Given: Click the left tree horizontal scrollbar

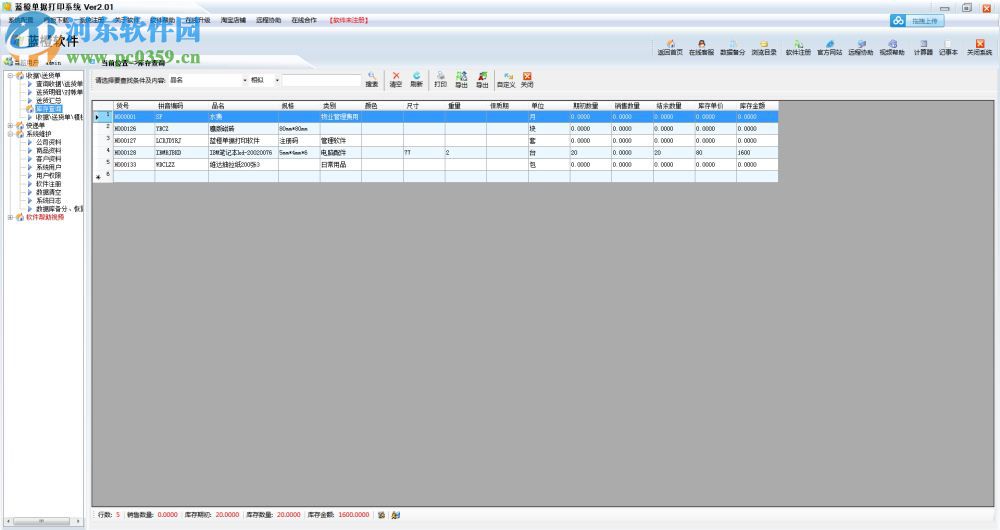Looking at the screenshot, I should point(43,521).
